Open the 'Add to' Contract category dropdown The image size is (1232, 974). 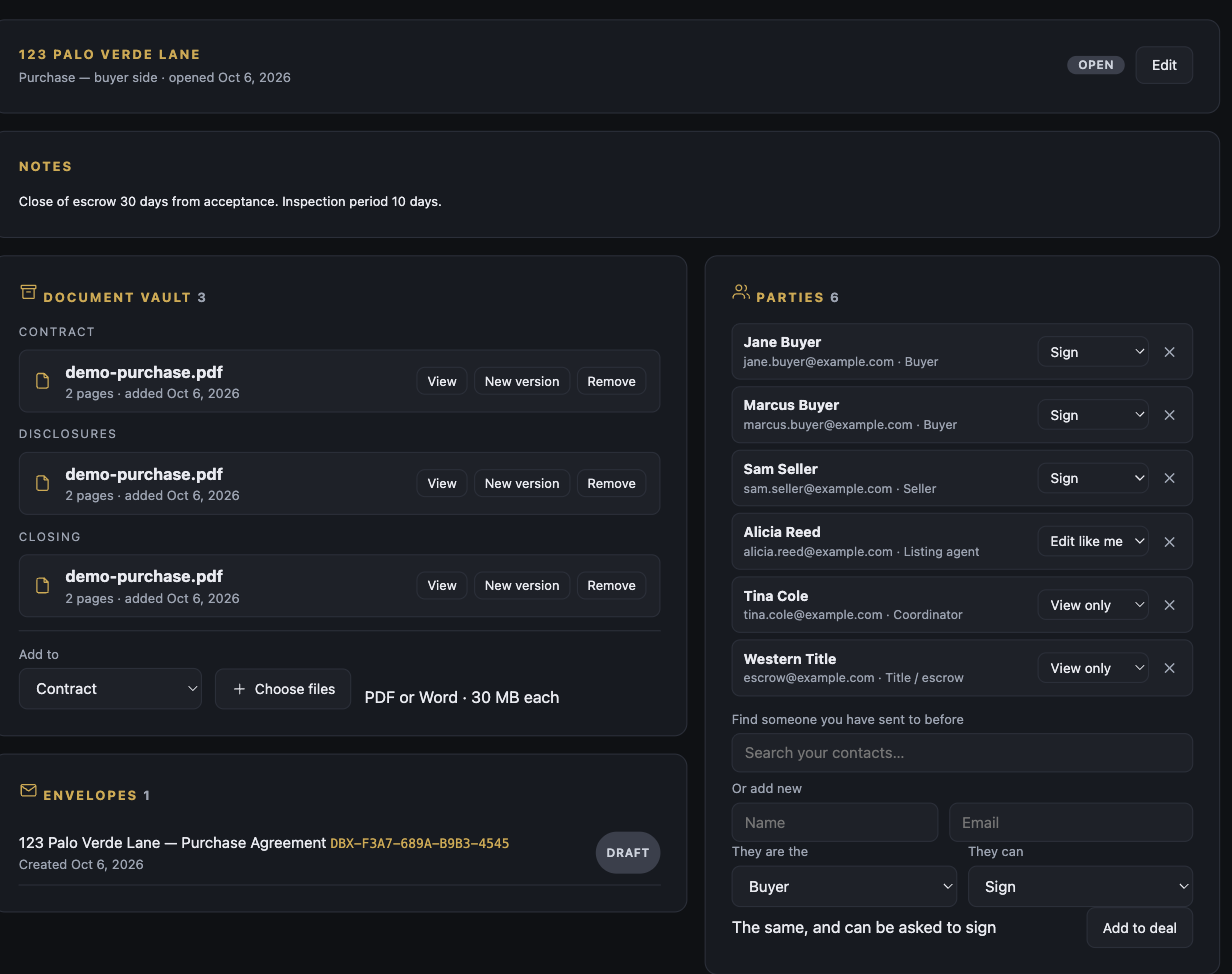tap(110, 689)
